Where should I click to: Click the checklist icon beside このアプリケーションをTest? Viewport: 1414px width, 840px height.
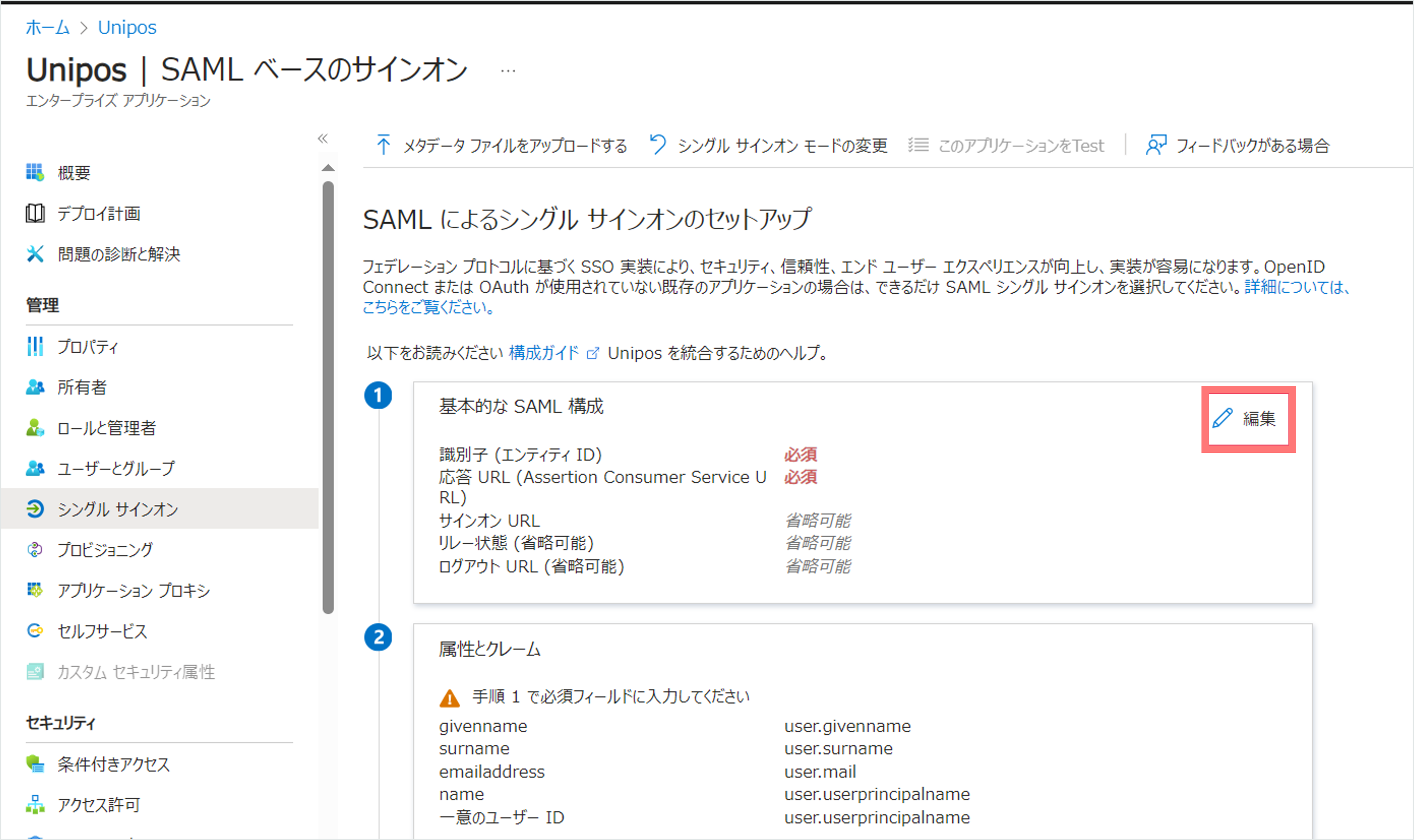[918, 145]
